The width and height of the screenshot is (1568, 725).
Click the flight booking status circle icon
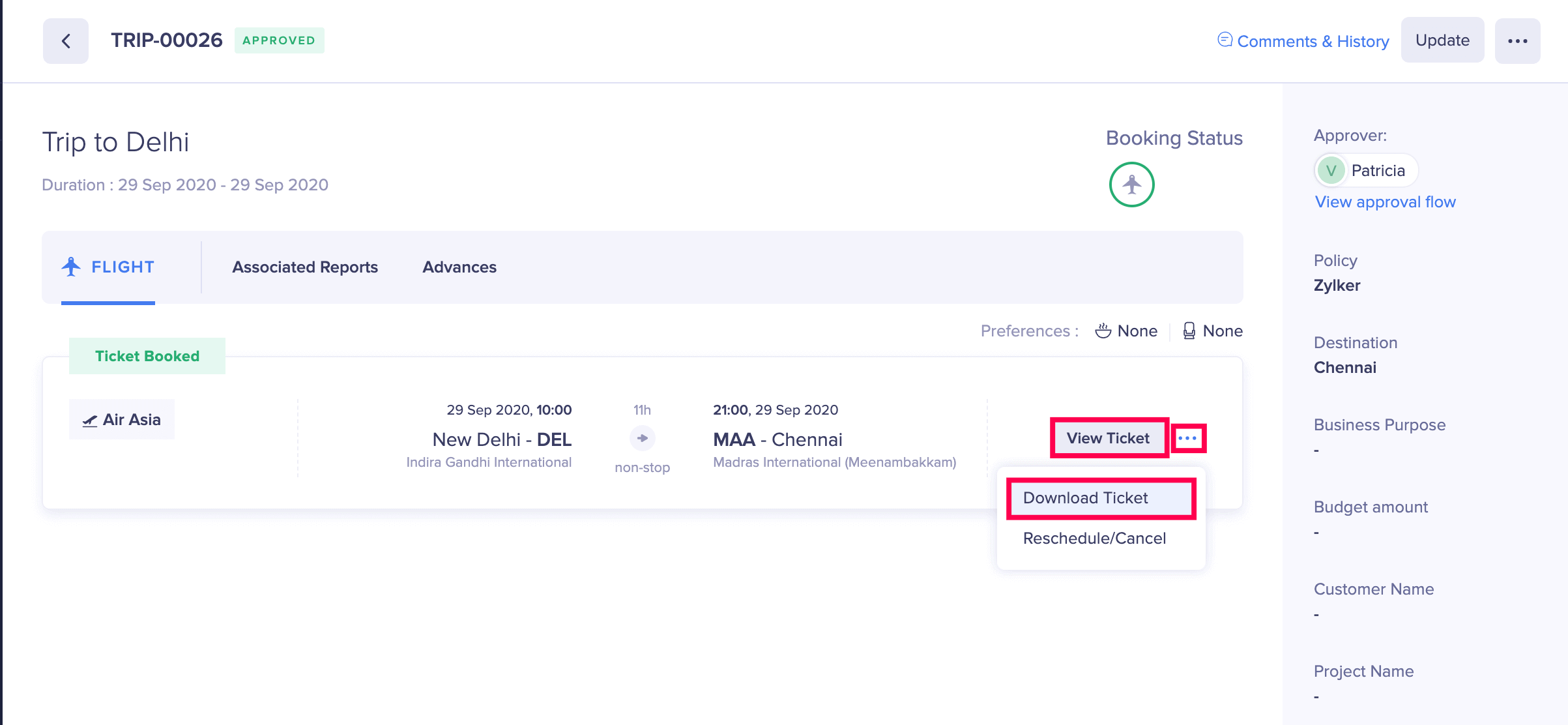[x=1131, y=185]
